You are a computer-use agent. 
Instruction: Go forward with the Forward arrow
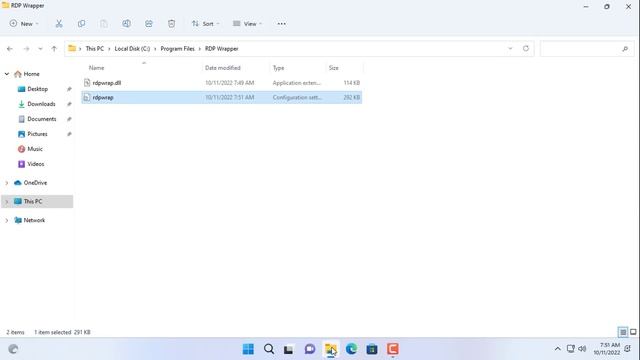point(26,49)
